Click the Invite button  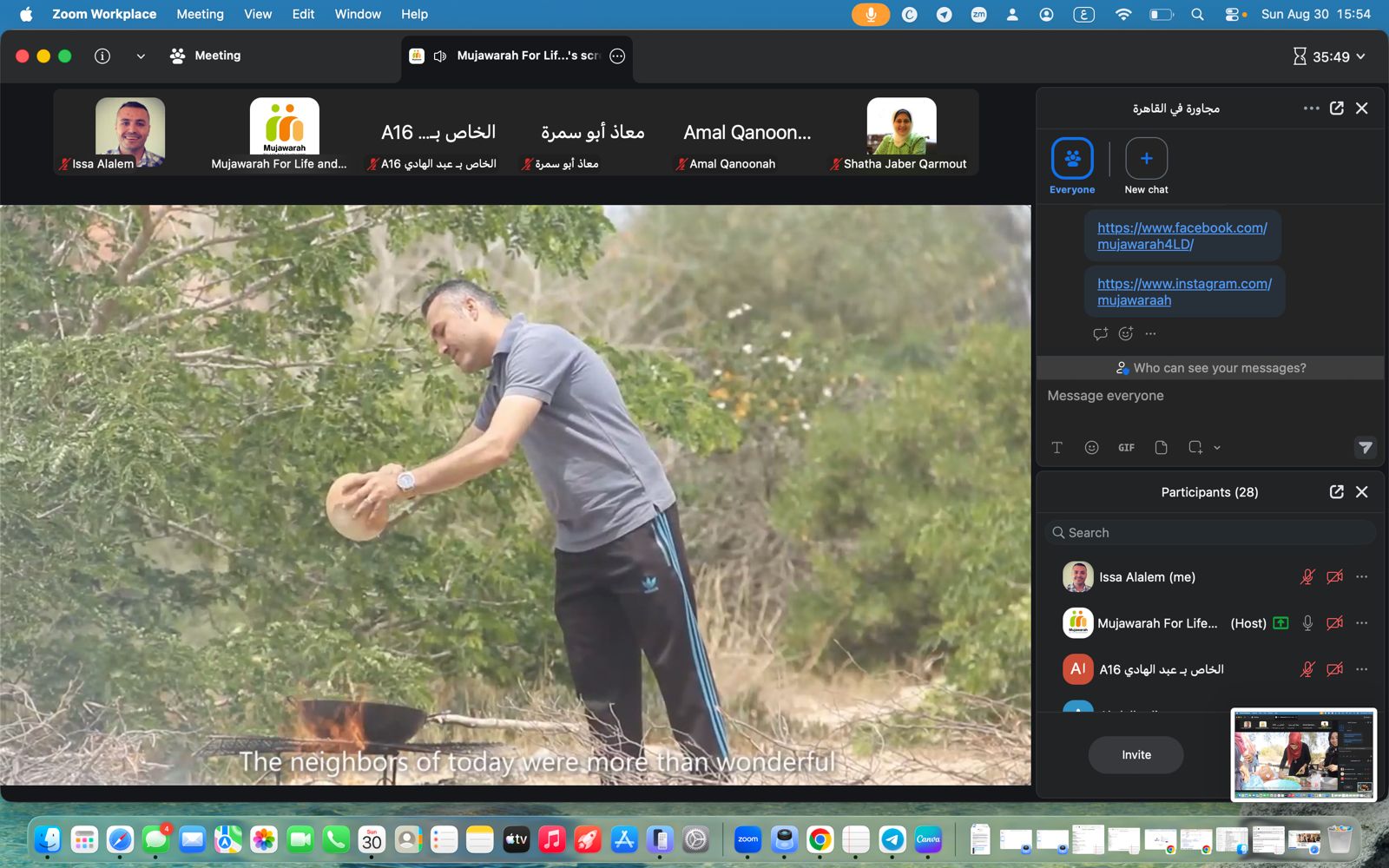[1136, 755]
